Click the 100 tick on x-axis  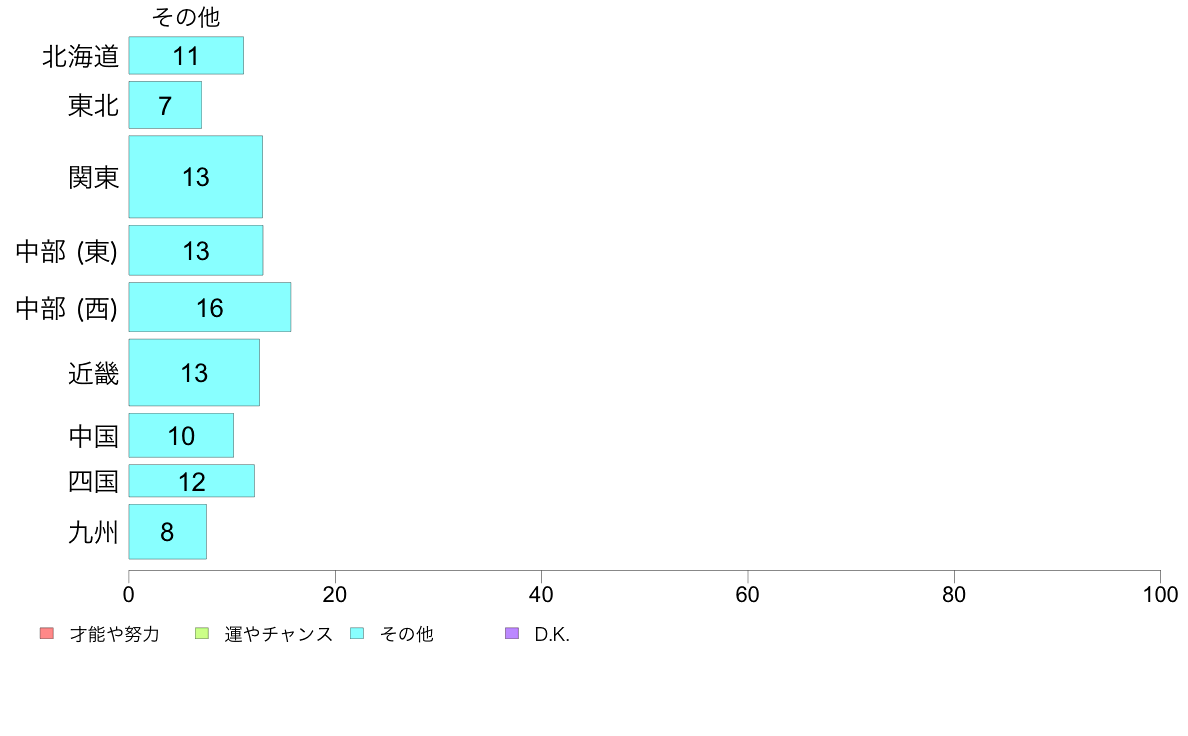point(1160,594)
